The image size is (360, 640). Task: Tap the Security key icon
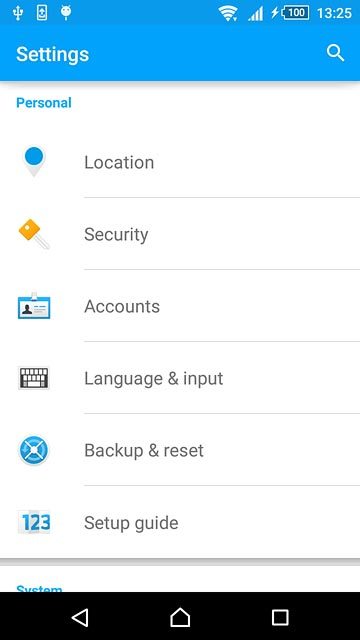34,234
